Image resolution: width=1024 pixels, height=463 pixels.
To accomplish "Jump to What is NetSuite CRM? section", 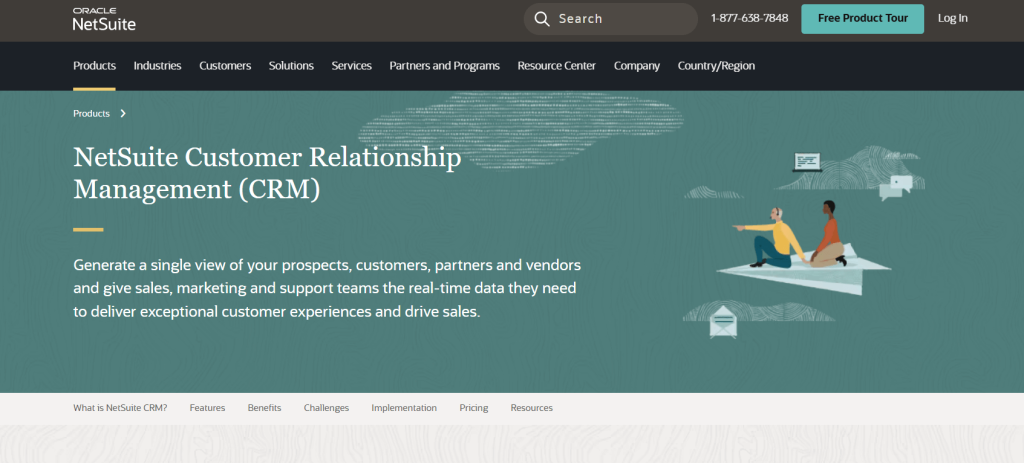I will pos(120,408).
